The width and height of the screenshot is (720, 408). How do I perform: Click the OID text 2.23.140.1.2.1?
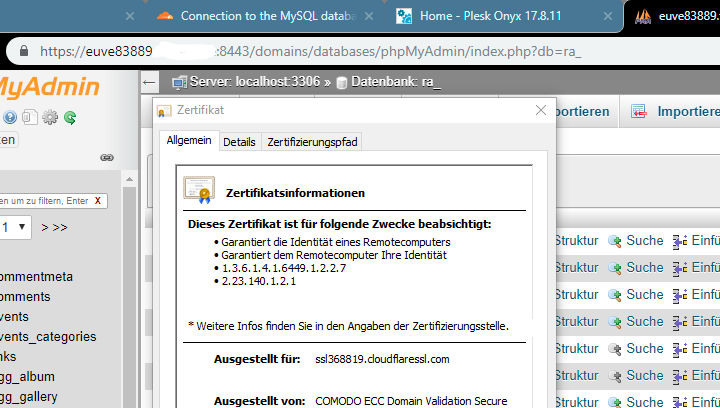(259, 281)
